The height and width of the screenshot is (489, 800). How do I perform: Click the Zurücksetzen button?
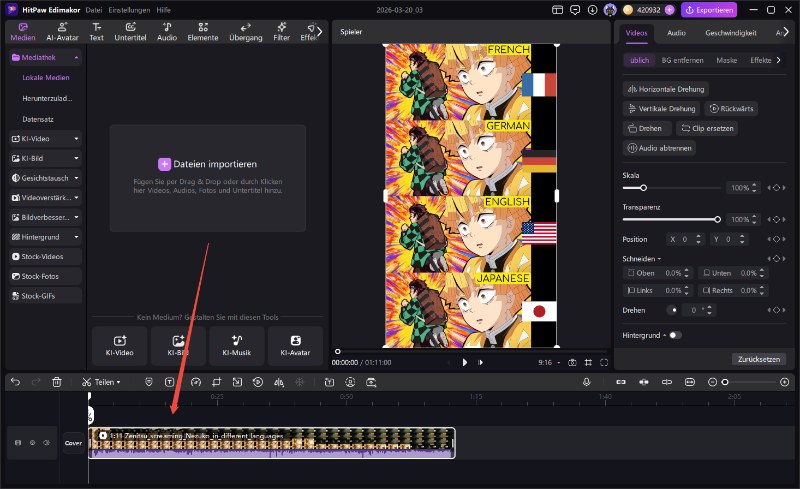point(758,359)
